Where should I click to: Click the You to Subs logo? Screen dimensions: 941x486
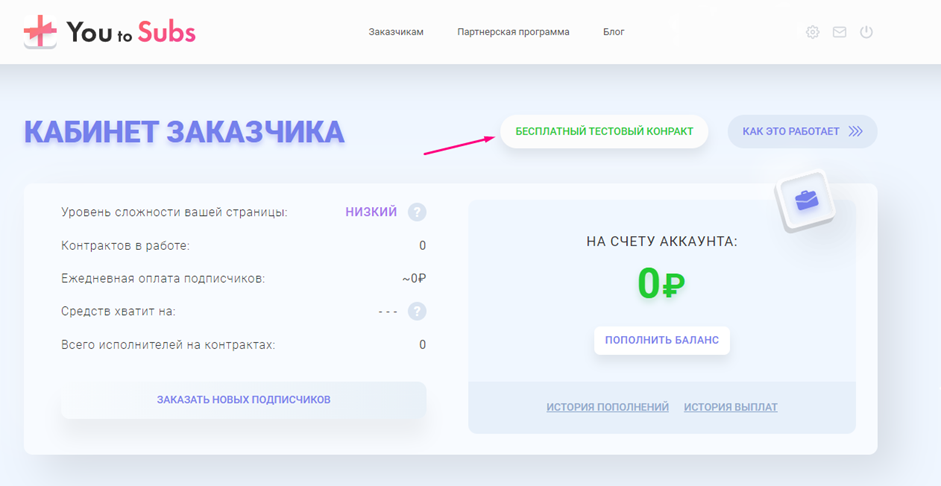[110, 32]
